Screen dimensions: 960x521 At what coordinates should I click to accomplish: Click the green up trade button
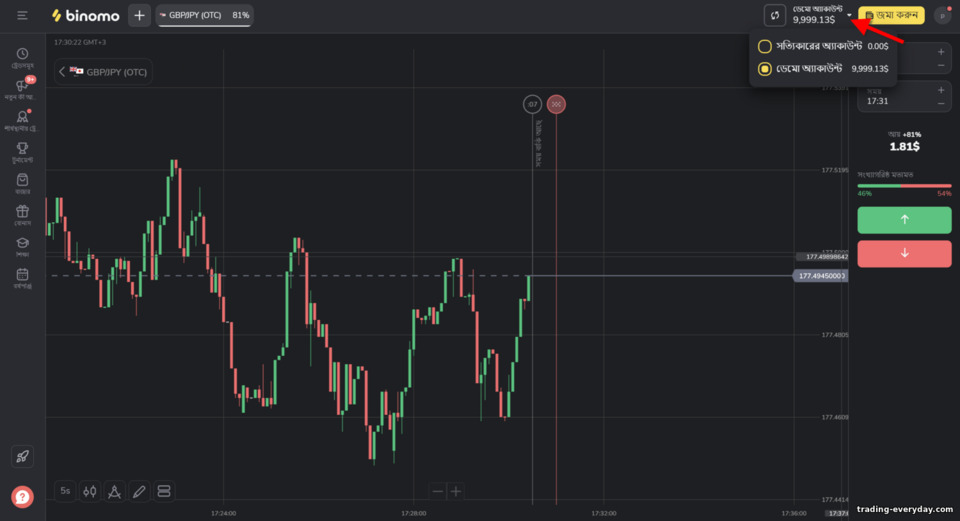(904, 220)
